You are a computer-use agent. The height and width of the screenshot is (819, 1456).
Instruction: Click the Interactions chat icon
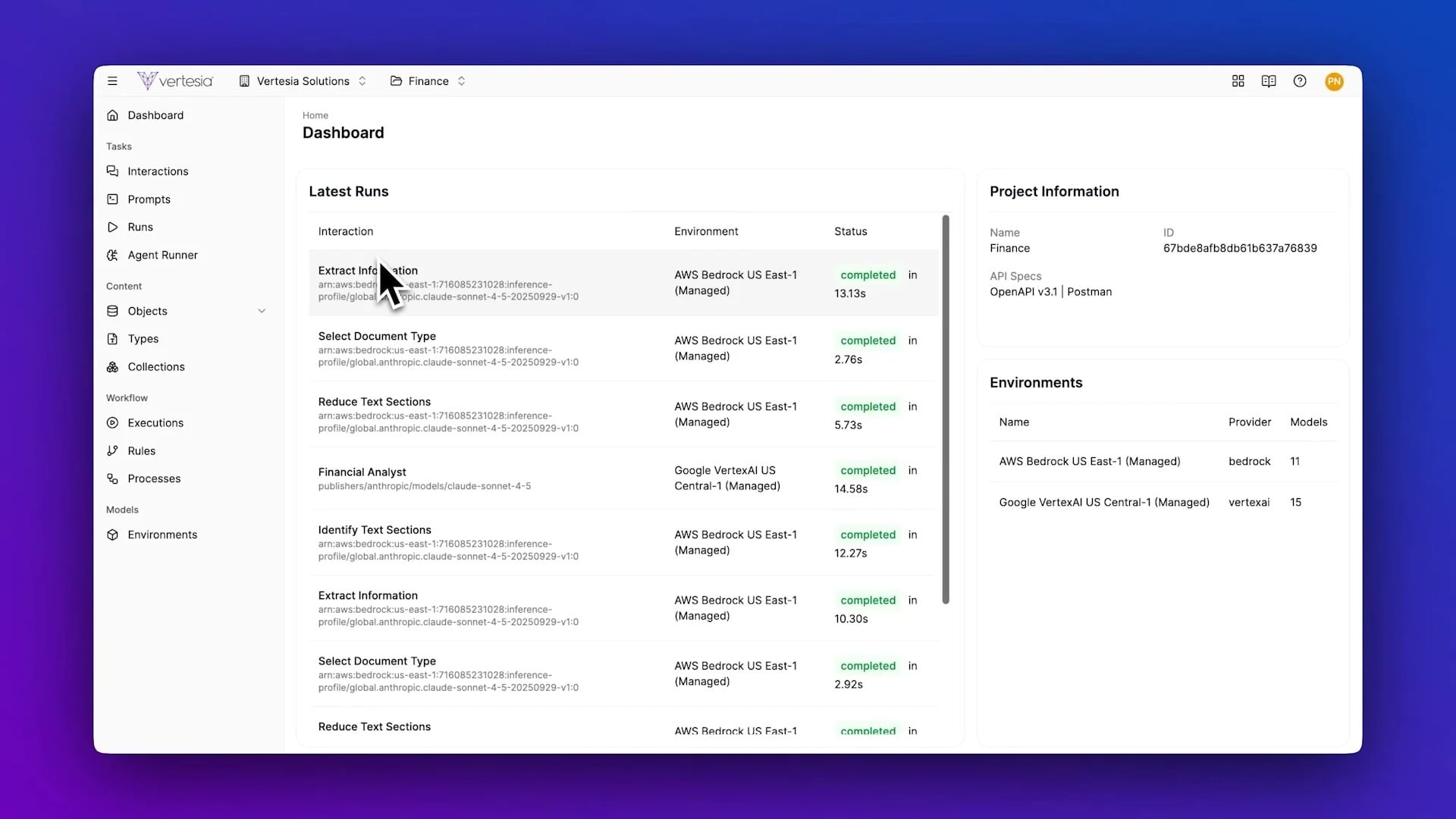point(112,171)
